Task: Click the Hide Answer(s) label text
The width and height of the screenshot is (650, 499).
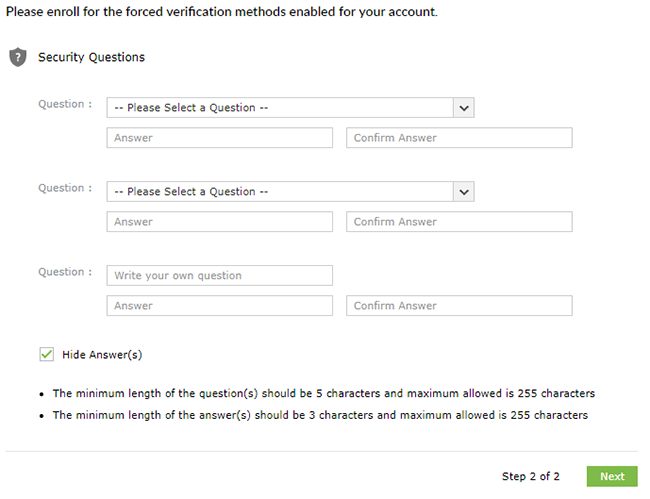Action: coord(102,355)
